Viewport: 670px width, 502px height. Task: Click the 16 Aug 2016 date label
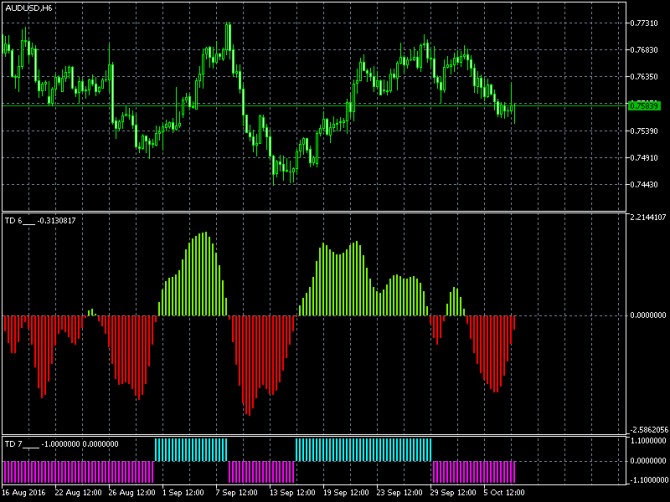[24, 493]
